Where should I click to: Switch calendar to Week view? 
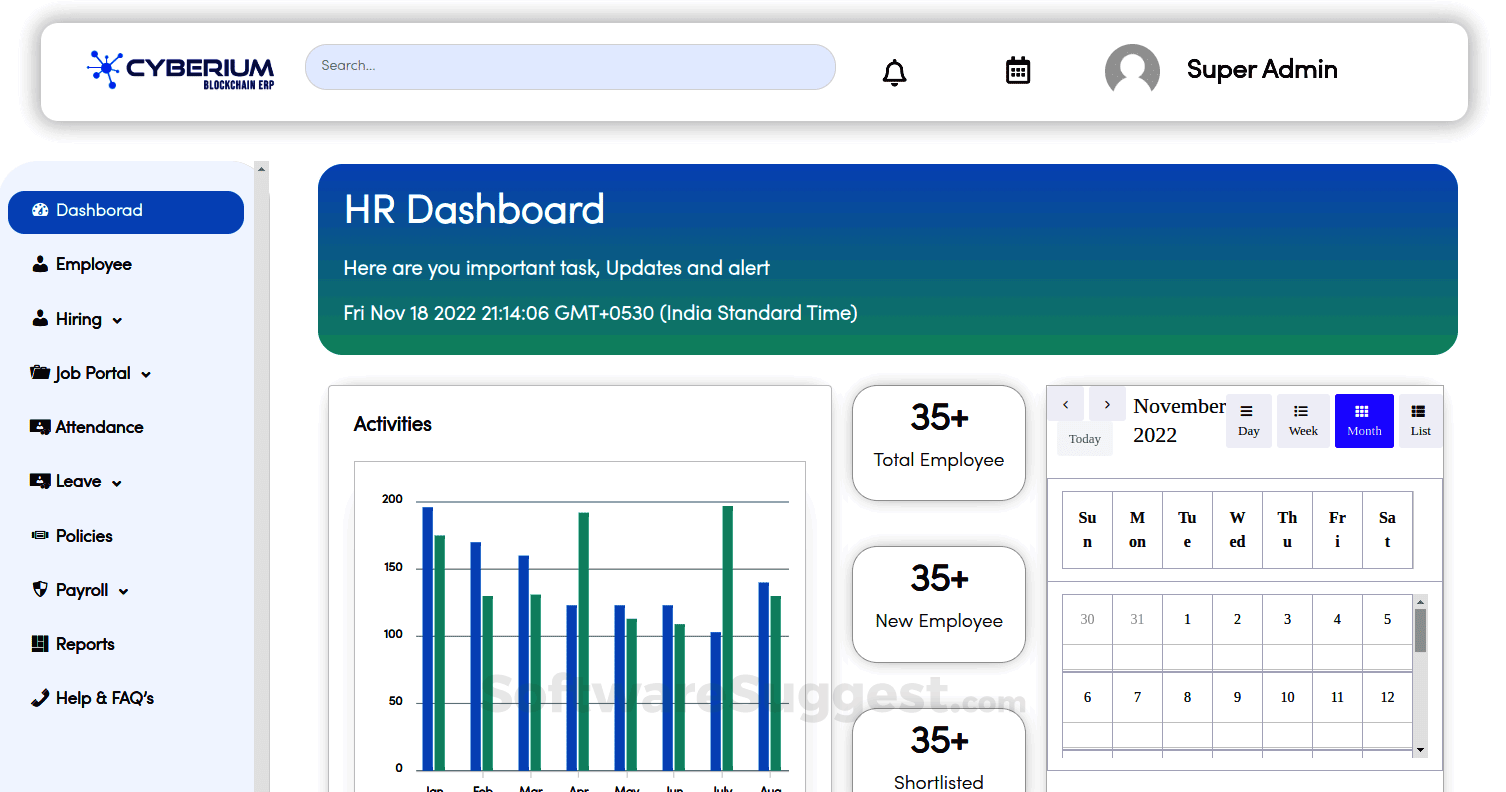click(x=1303, y=420)
